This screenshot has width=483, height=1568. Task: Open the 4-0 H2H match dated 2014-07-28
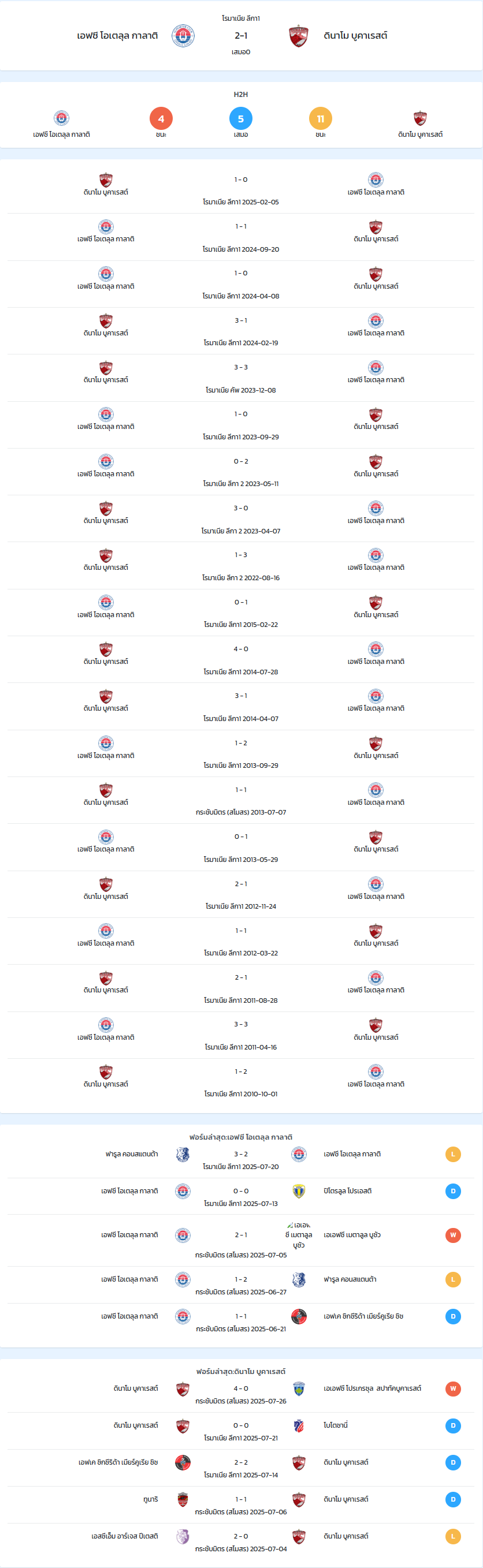click(240, 660)
